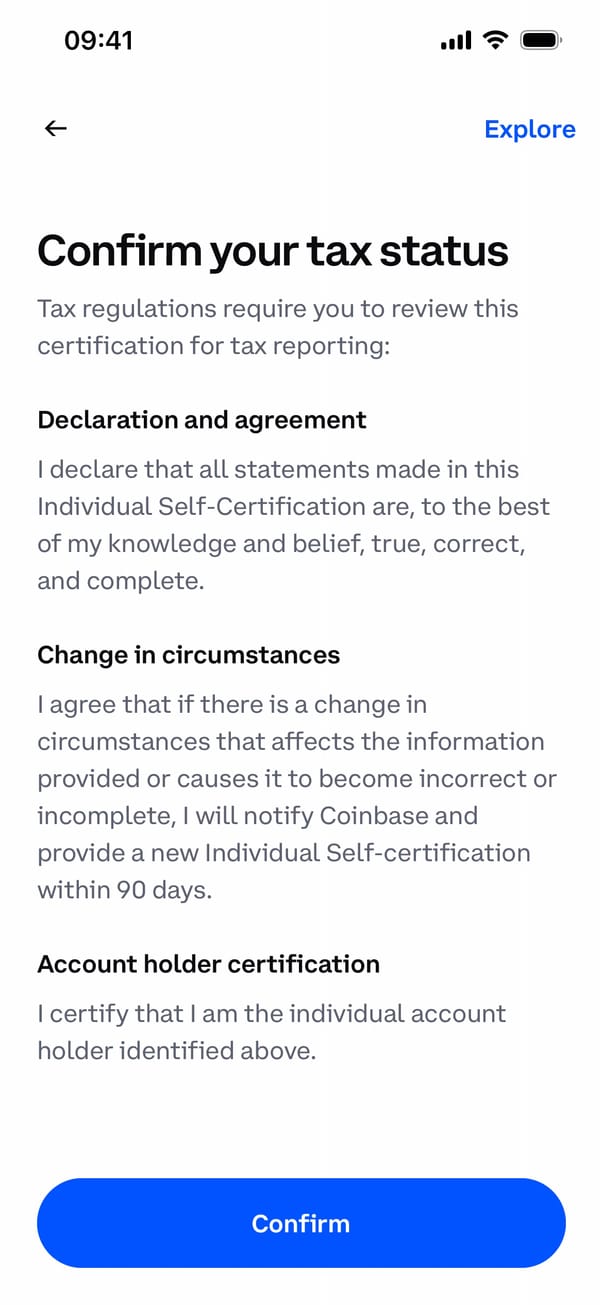Tap the Wi-Fi status icon
Screen dimensions: 603x1305
tap(494, 40)
